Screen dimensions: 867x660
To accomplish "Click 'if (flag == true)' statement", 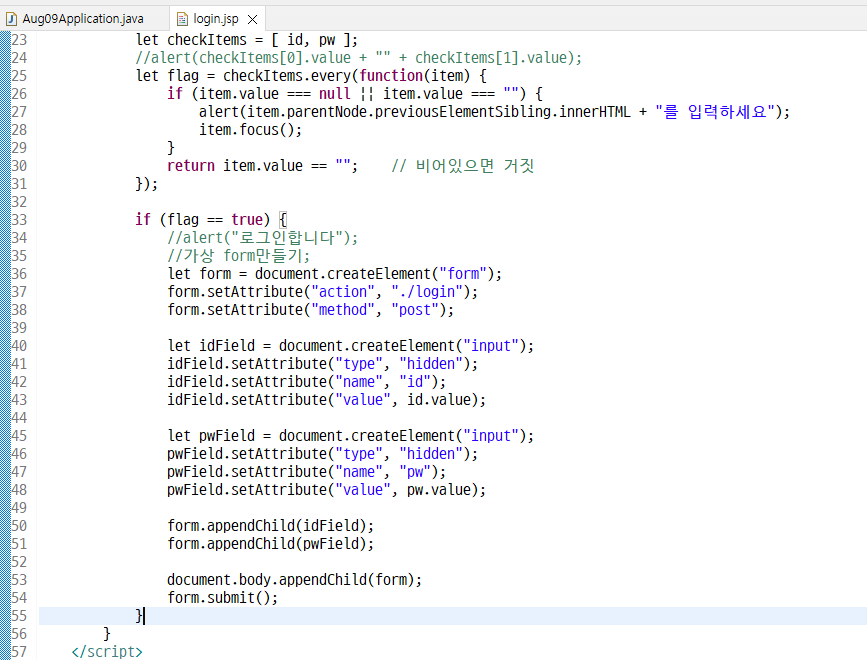I will [203, 220].
